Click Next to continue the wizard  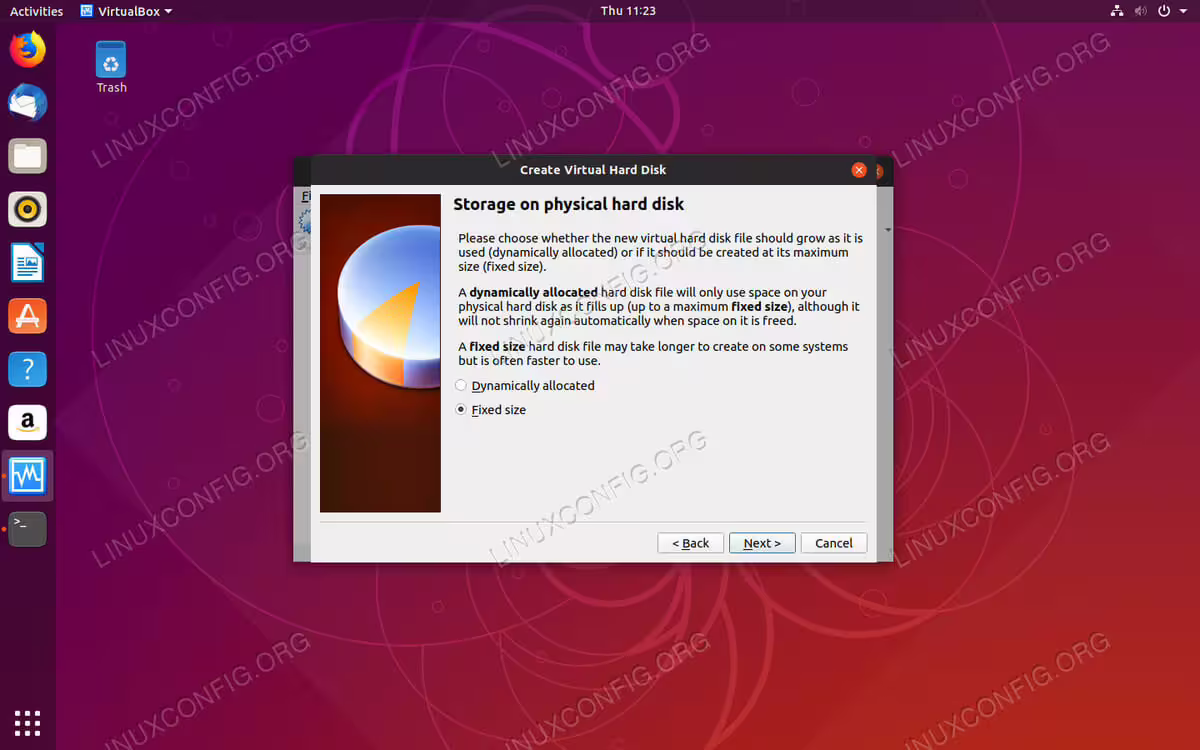762,543
